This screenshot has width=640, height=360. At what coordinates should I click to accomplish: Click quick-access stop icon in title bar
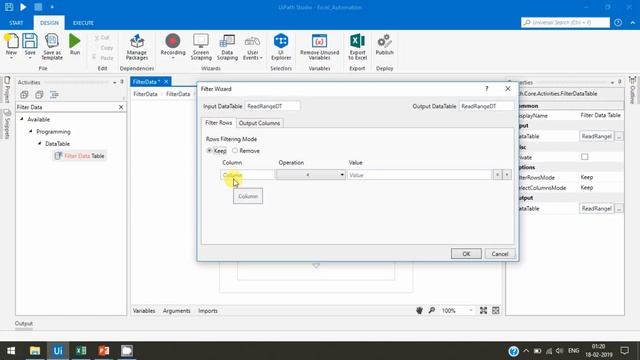[38, 7]
